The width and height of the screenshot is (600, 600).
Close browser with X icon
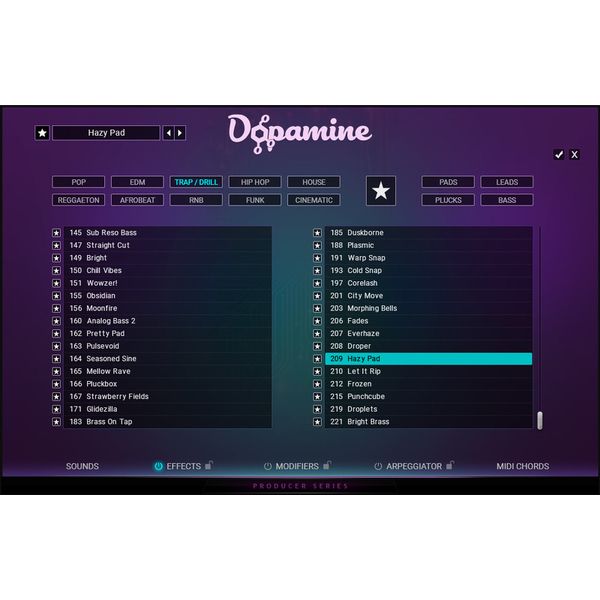[574, 155]
